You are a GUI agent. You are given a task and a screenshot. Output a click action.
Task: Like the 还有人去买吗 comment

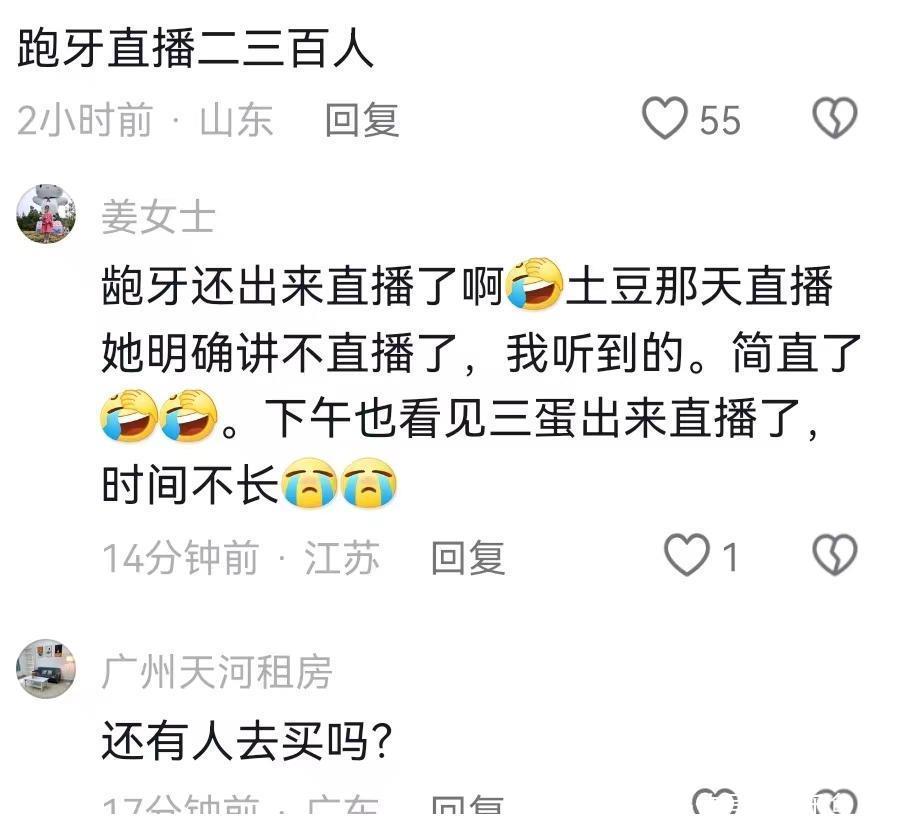[x=715, y=804]
